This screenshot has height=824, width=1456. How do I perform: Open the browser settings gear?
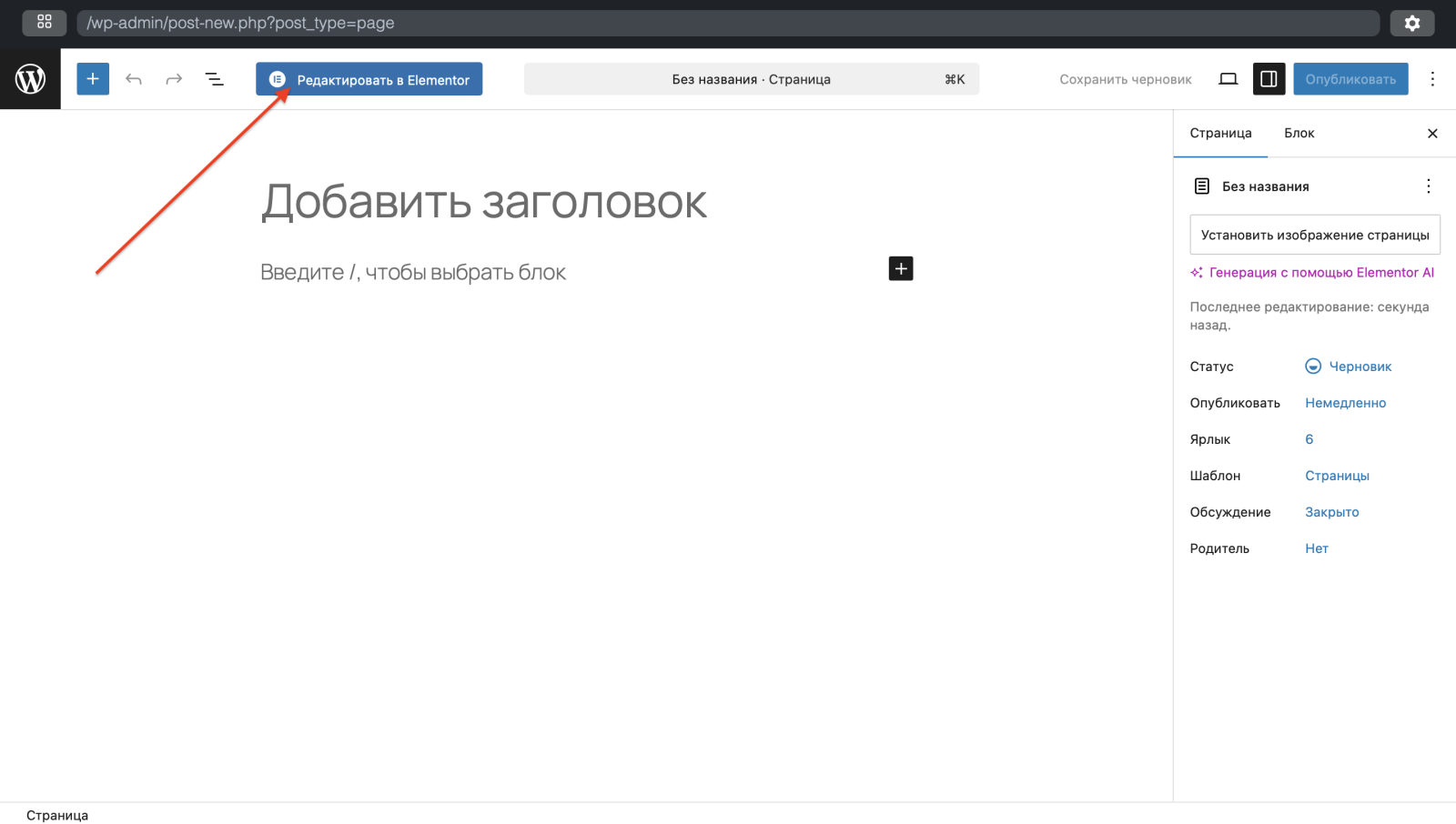(1411, 23)
